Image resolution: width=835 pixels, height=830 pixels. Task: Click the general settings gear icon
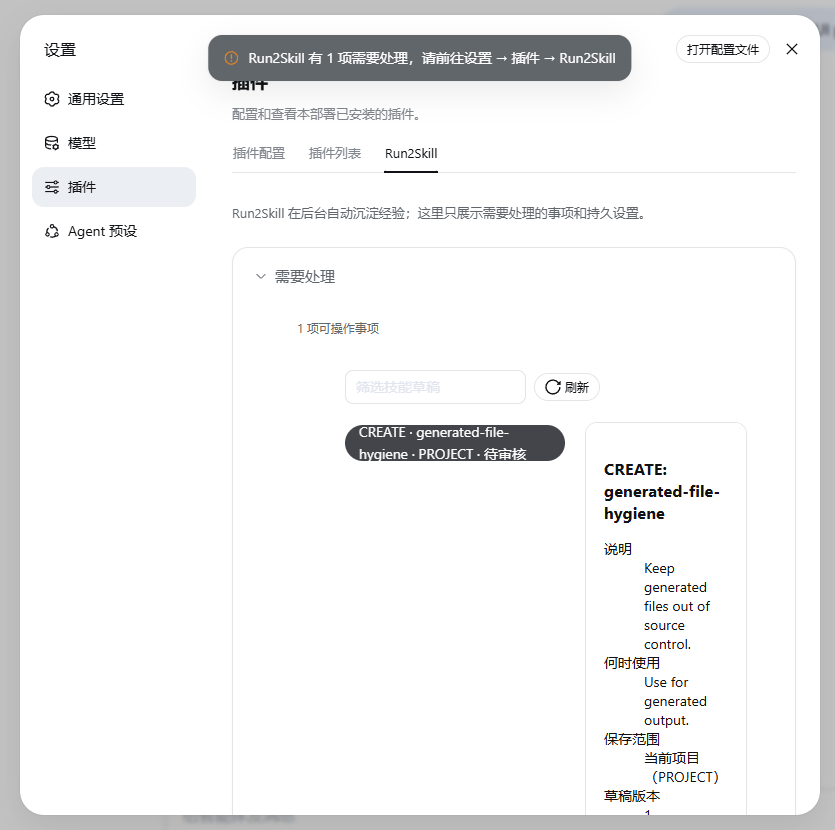(52, 99)
